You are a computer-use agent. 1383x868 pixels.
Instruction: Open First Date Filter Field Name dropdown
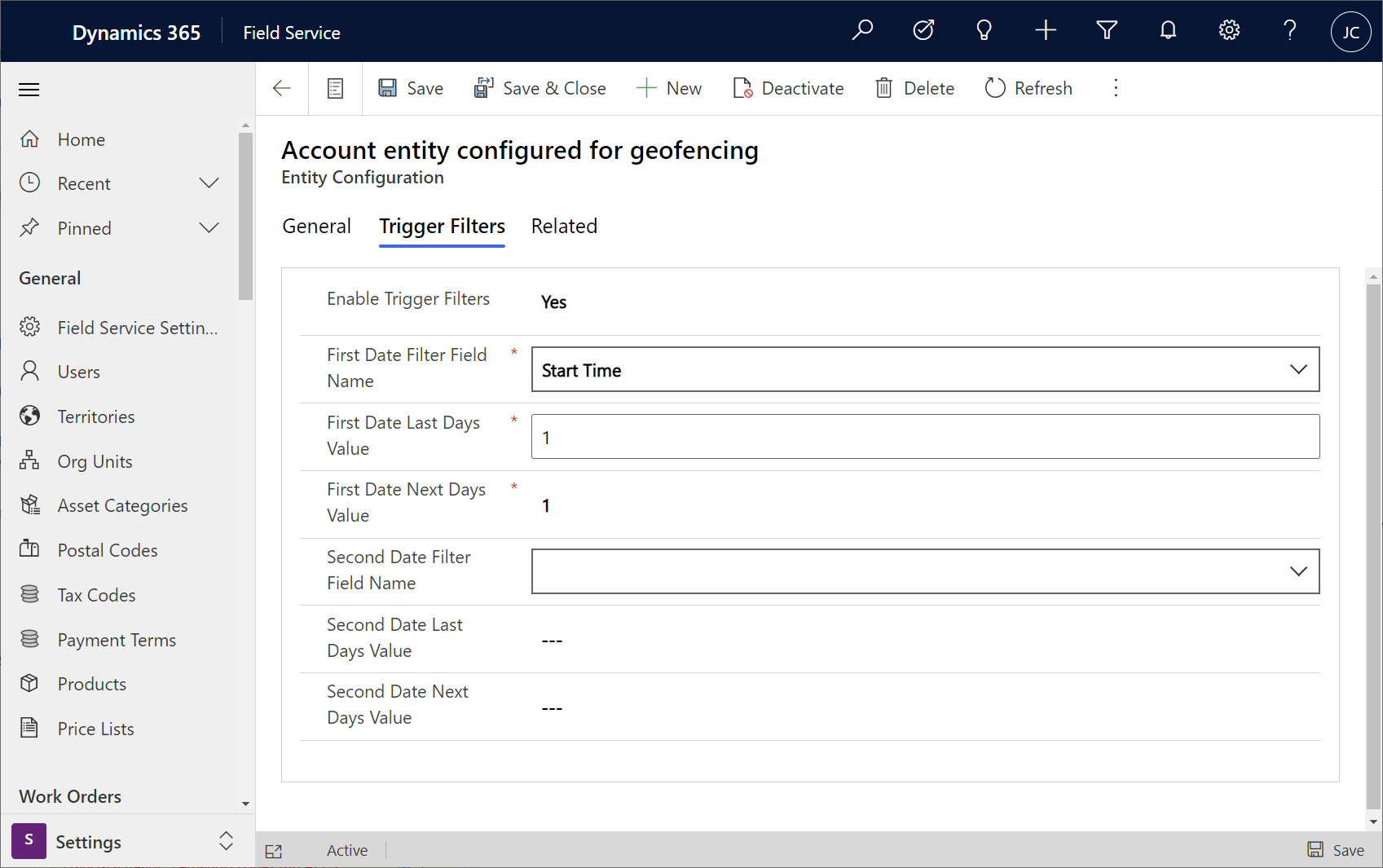coord(925,369)
